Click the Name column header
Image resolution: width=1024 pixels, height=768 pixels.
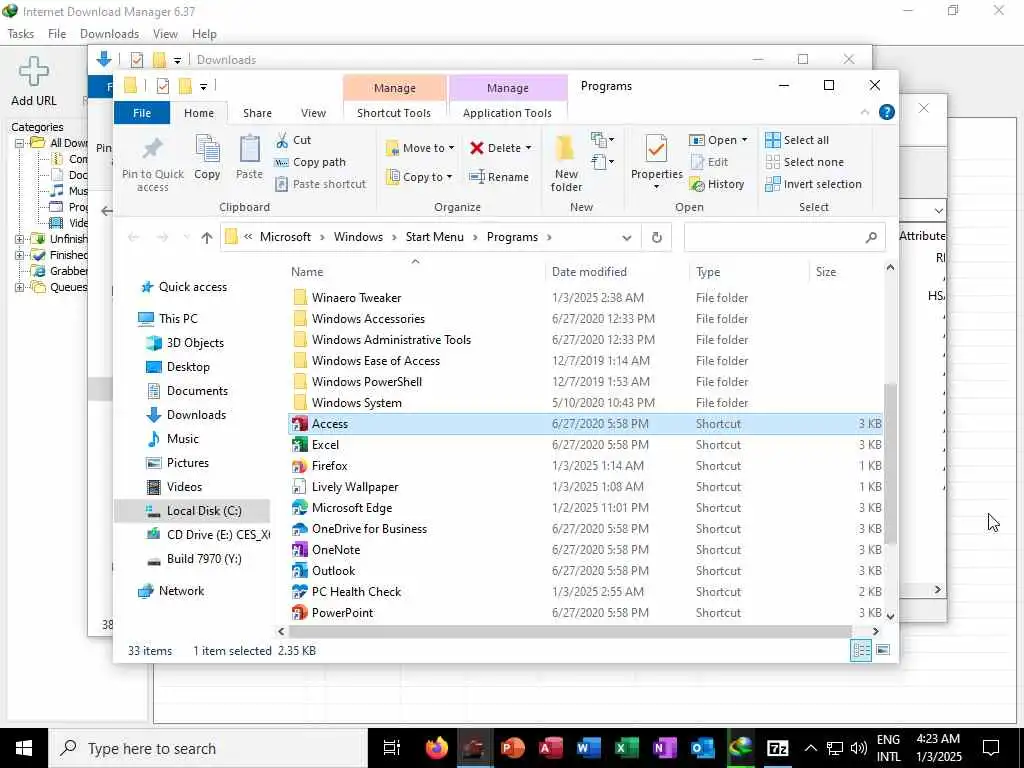307,272
